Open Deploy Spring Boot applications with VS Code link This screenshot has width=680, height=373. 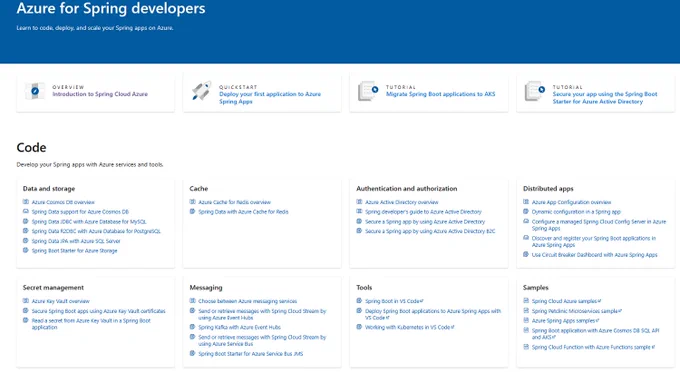tap(433, 314)
